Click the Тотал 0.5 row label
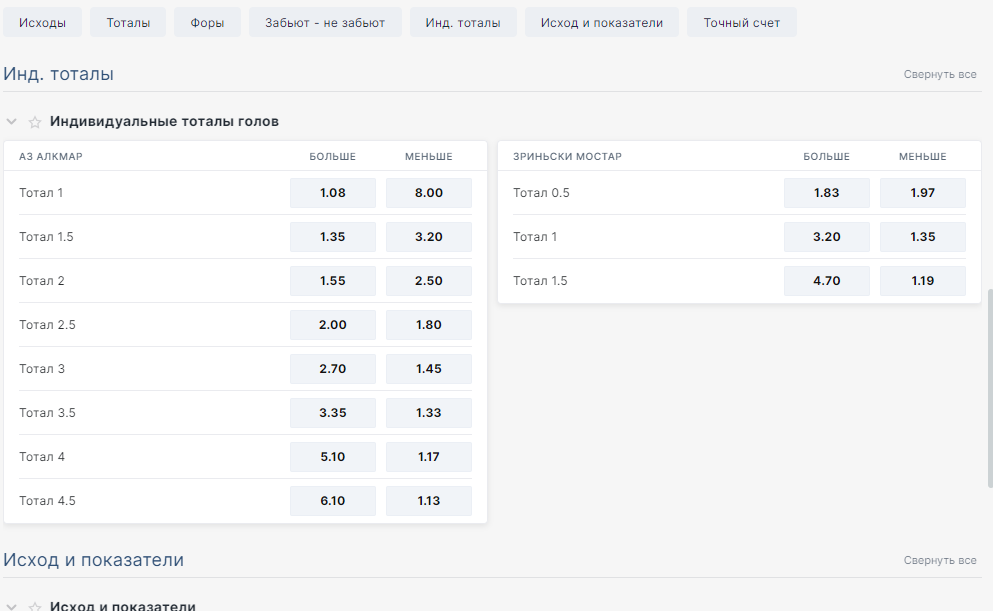Viewport: 993px width, 611px height. 541,193
